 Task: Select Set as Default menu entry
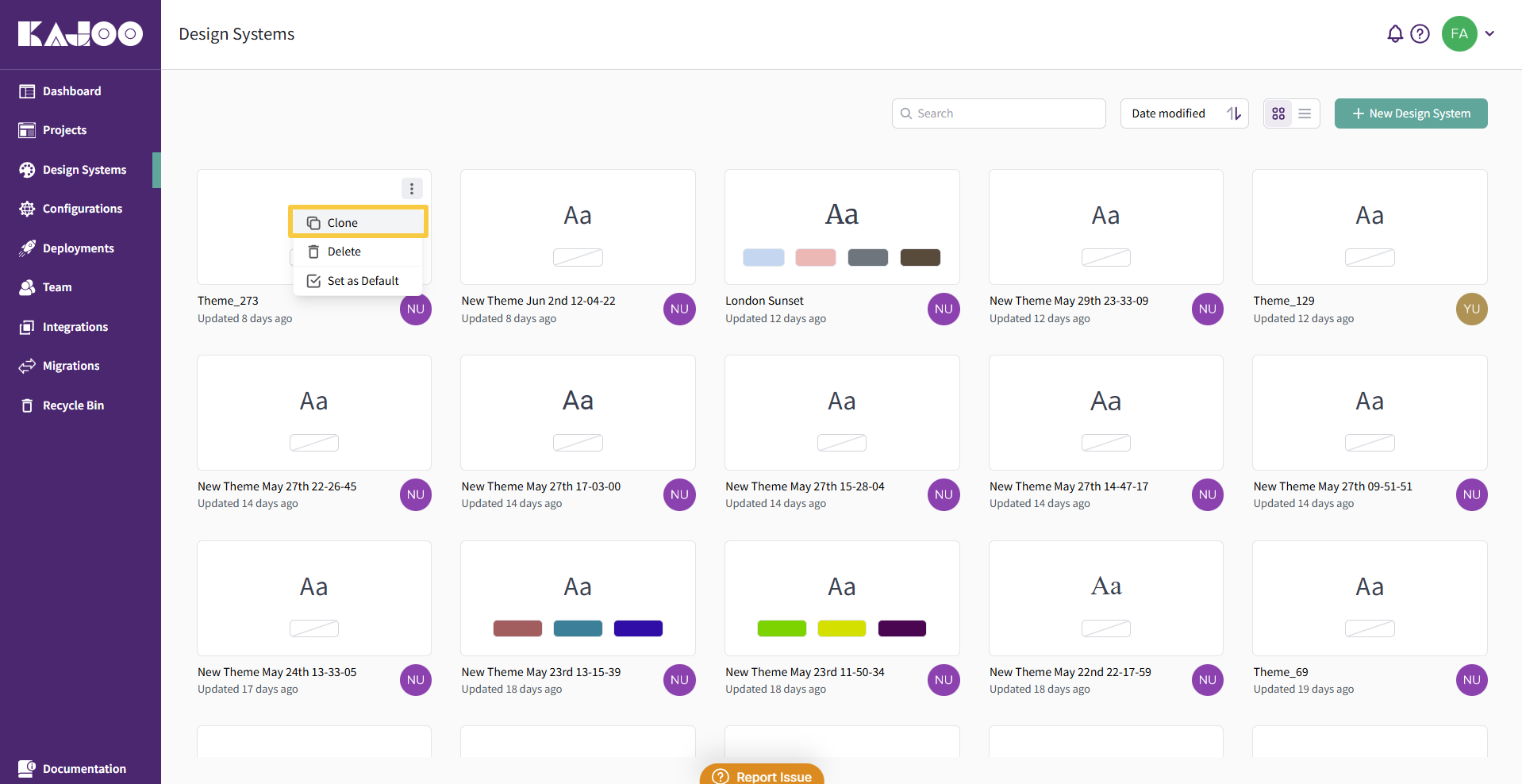[358, 281]
